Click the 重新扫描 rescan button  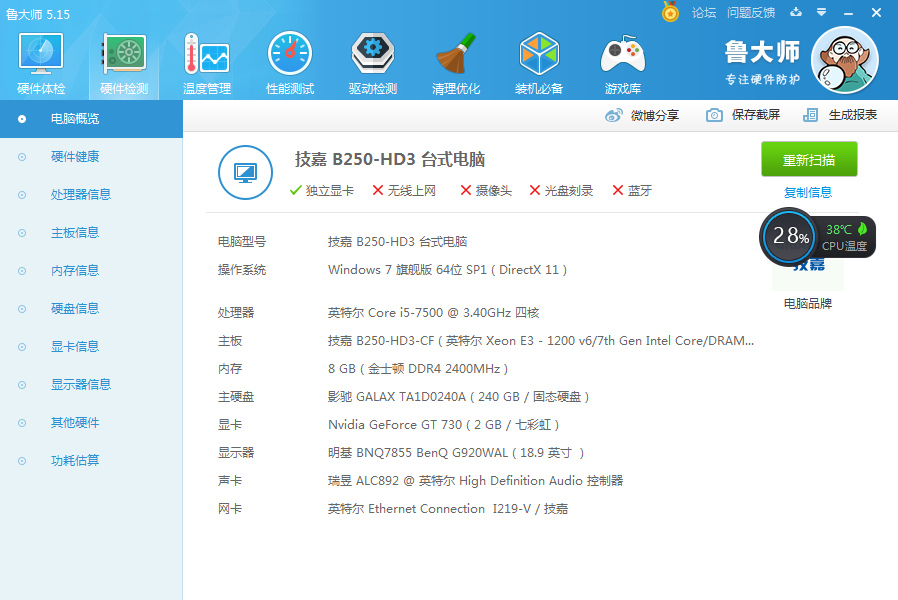point(809,159)
